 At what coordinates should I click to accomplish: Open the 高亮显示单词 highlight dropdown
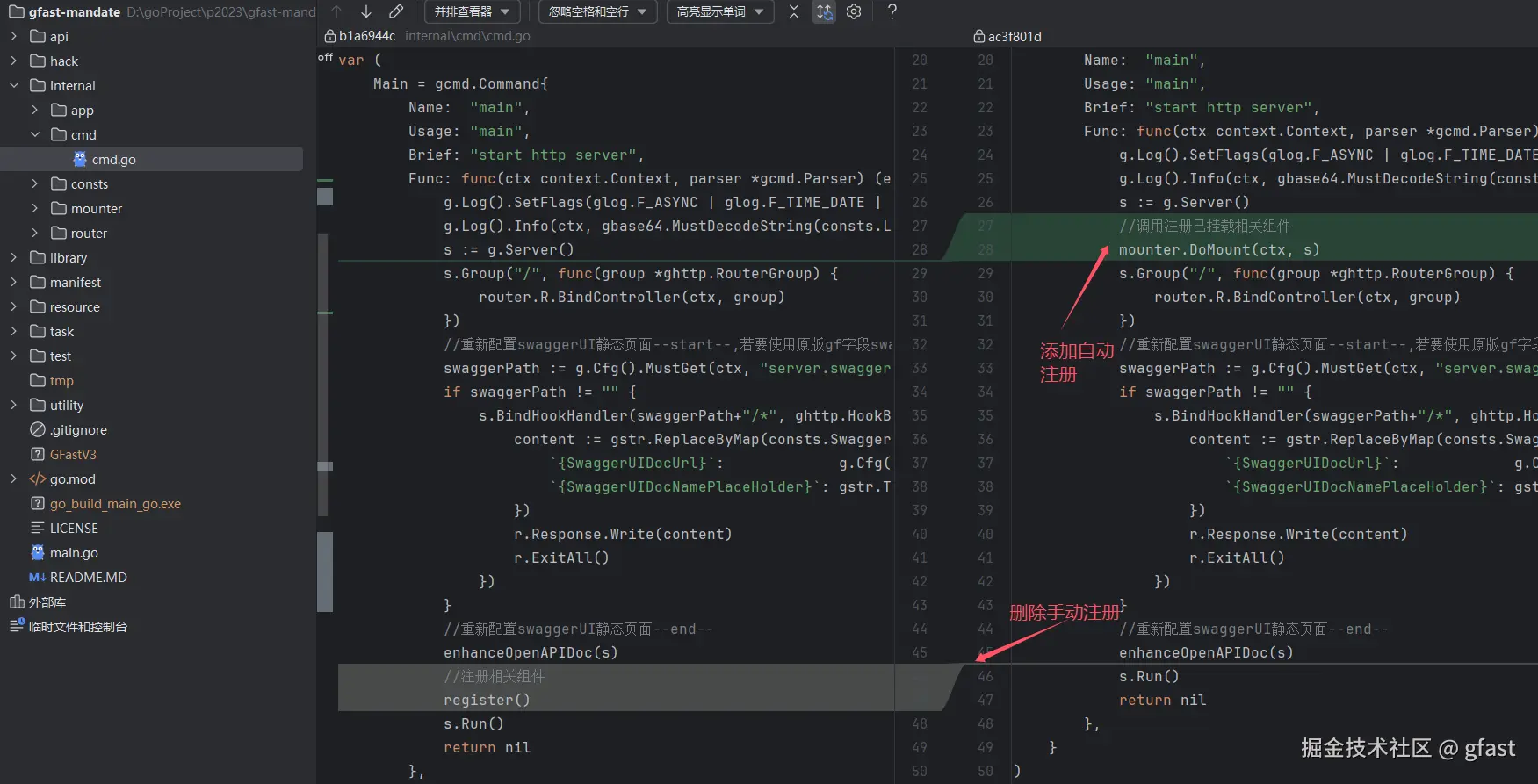coord(720,11)
